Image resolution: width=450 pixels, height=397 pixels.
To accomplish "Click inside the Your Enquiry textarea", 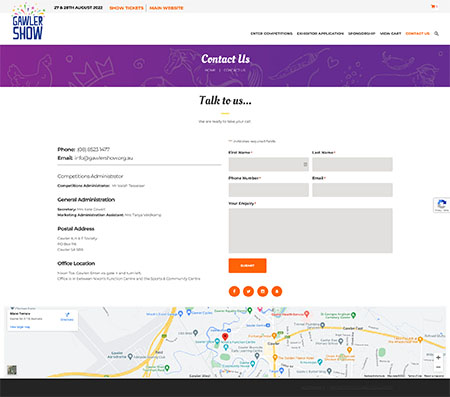I will point(310,231).
